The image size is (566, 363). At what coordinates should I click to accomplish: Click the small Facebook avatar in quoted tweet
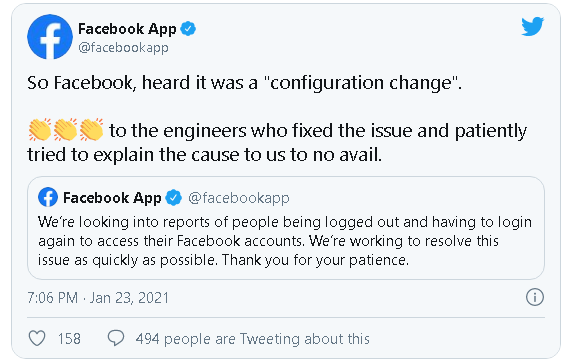pyautogui.click(x=48, y=197)
